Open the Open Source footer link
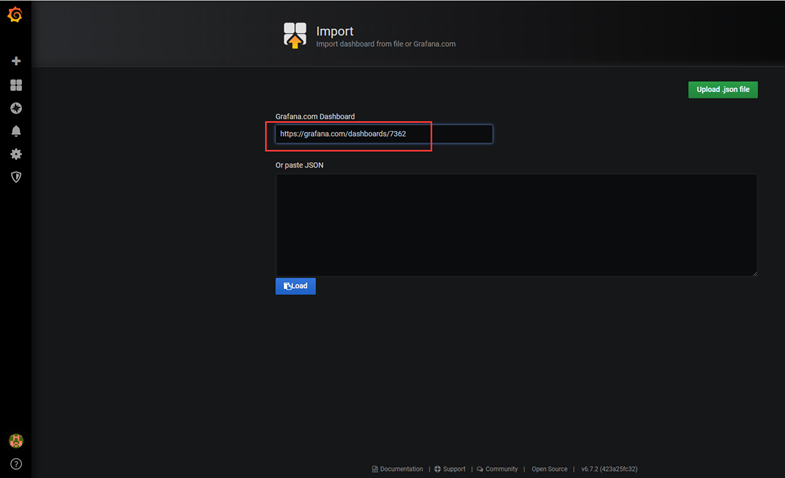The width and height of the screenshot is (785, 478). tap(549, 469)
